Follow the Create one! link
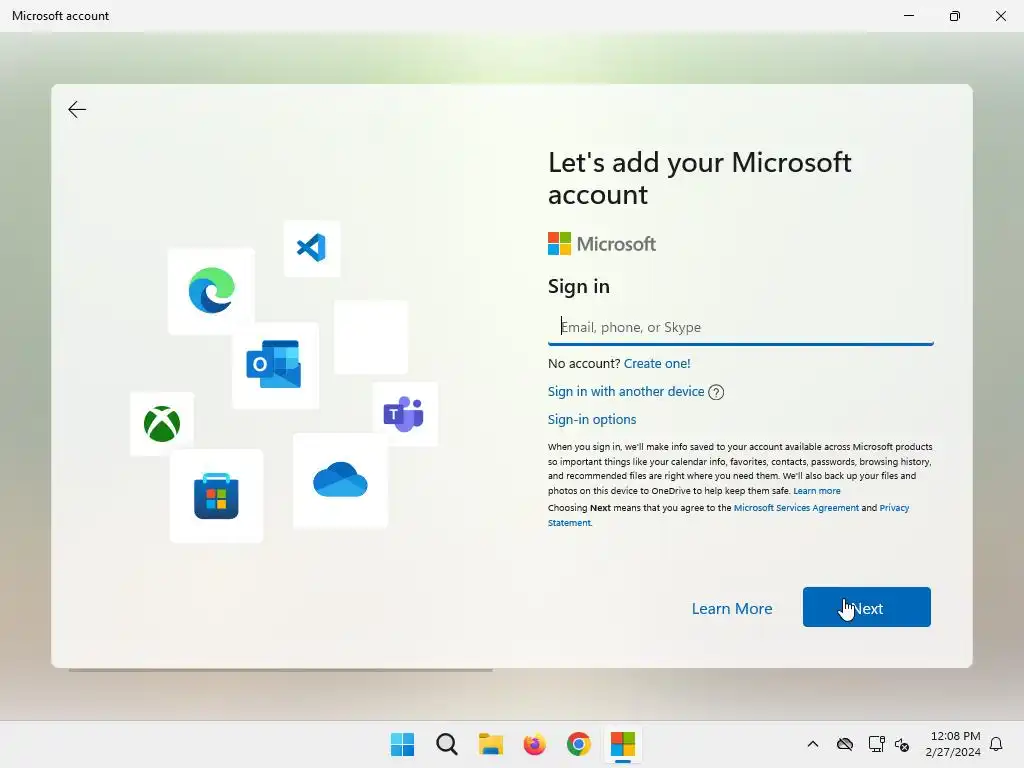Viewport: 1024px width, 768px height. point(657,363)
